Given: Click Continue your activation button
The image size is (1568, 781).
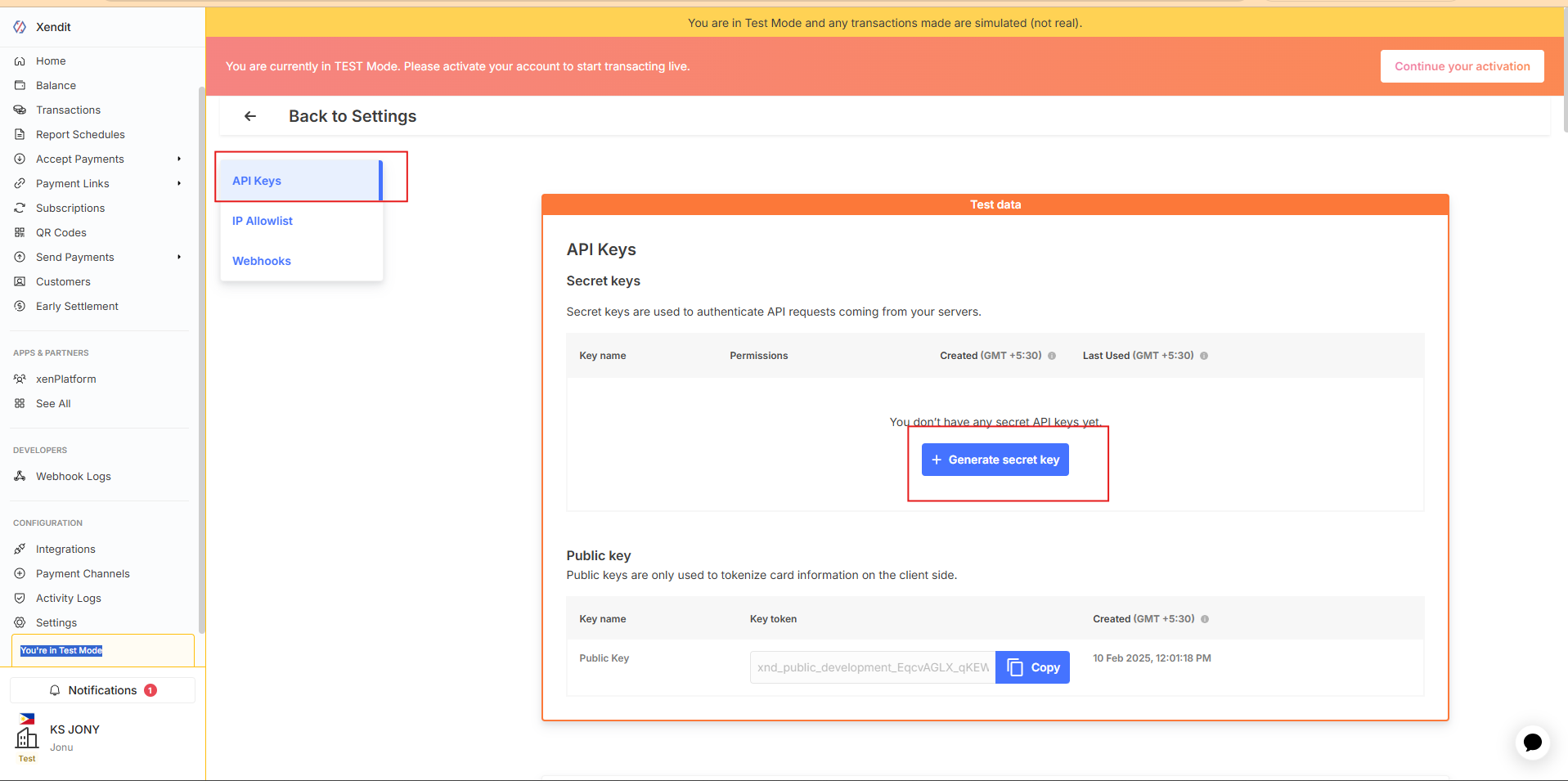Looking at the screenshot, I should tap(1462, 66).
